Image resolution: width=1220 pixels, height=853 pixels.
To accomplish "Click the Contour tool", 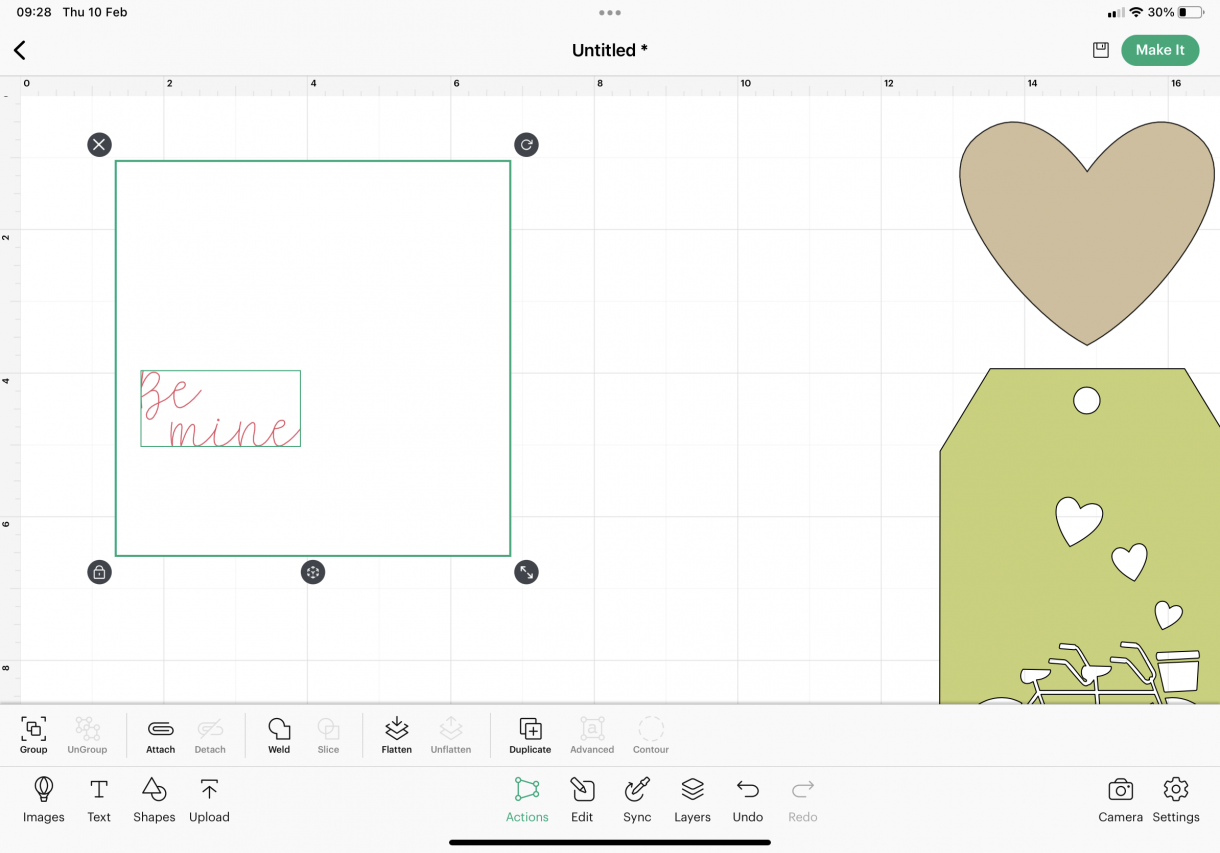I will [x=651, y=735].
